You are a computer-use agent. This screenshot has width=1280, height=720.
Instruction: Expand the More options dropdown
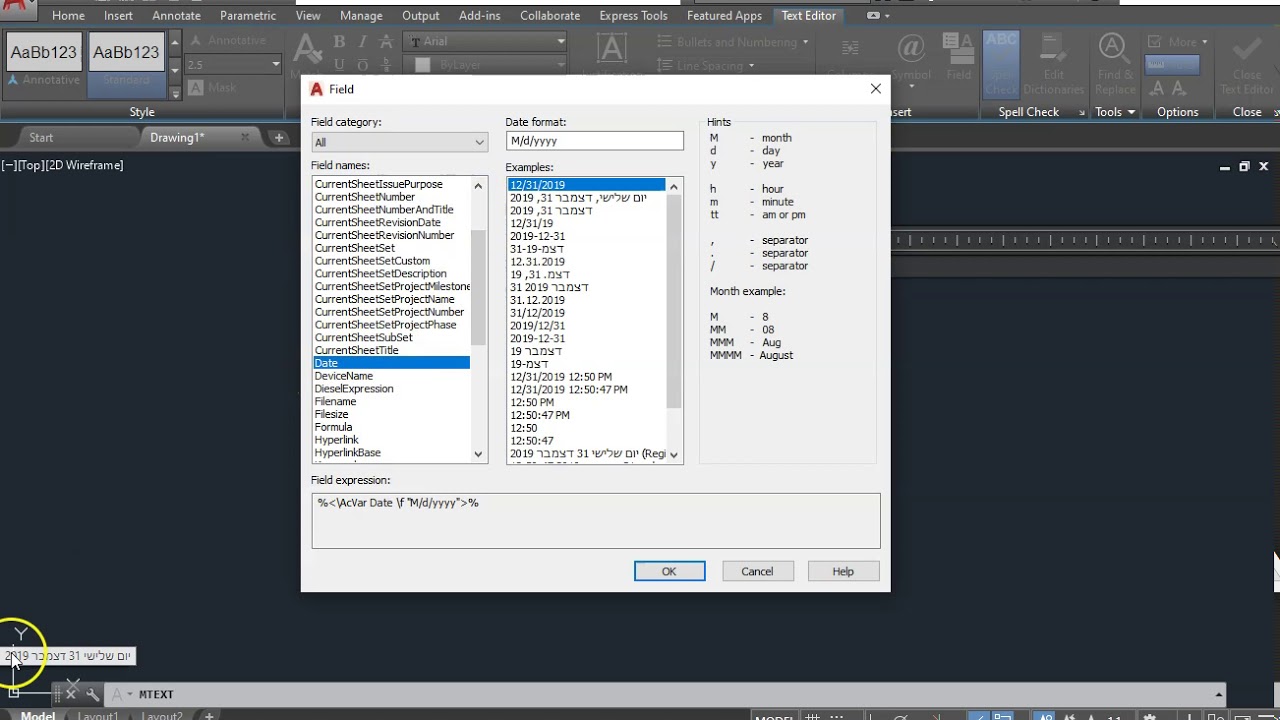(x=1205, y=42)
